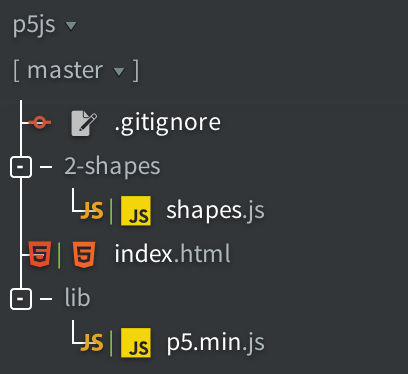Click the orange HTML5 icon beside index.html
The height and width of the screenshot is (374, 408).
pos(84,255)
